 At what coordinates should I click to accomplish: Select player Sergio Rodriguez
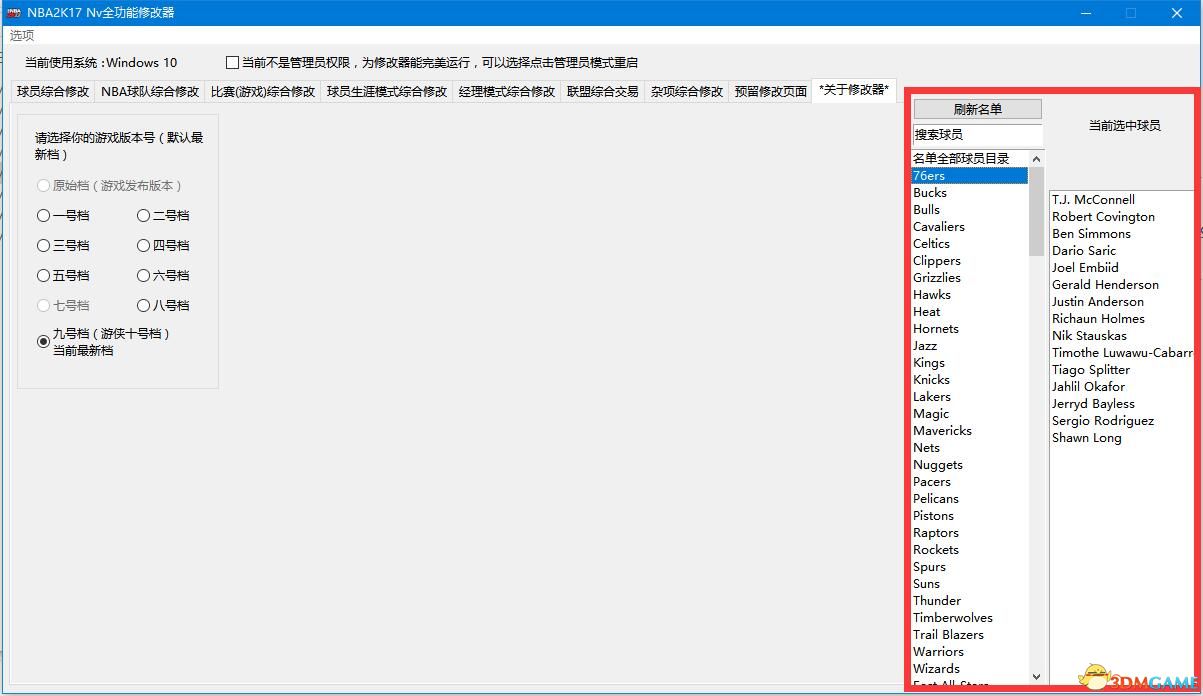1122,421
